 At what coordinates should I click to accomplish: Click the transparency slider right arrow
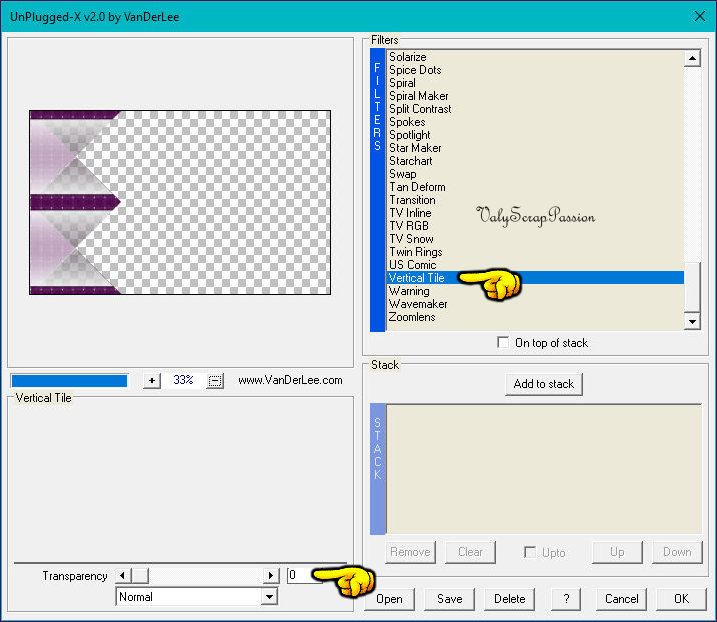pos(271,576)
